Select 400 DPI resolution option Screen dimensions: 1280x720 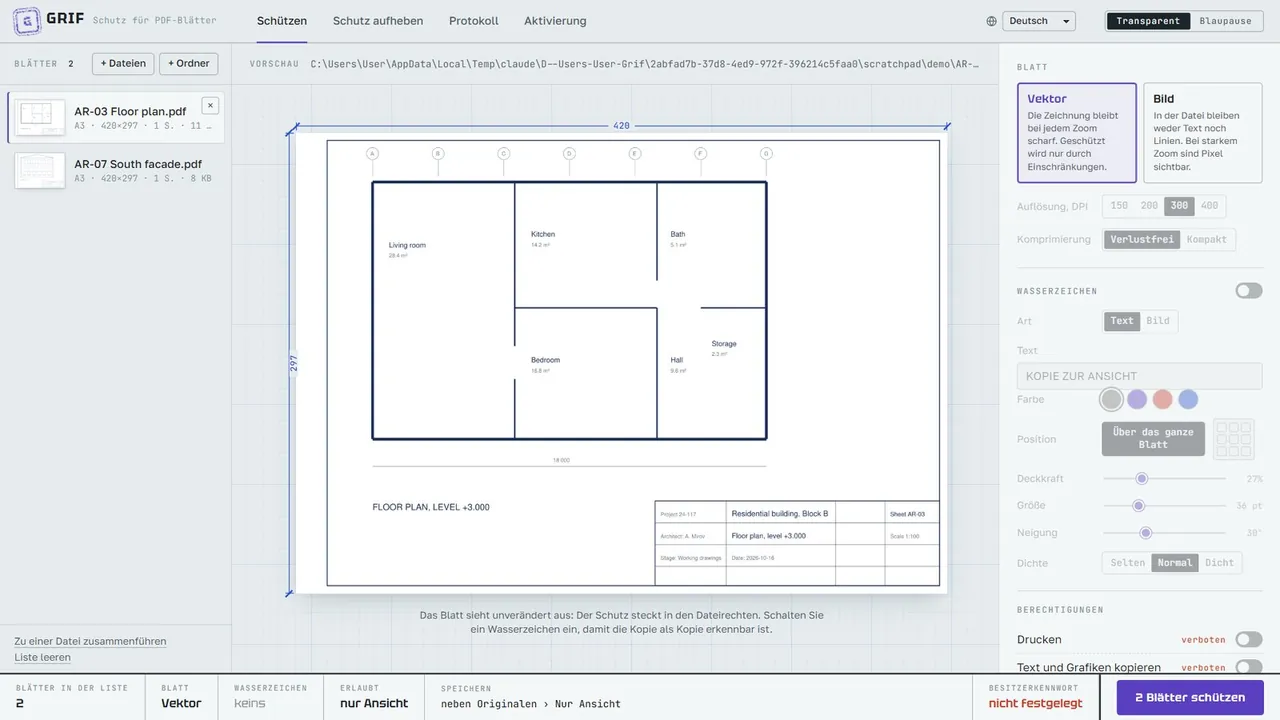(1209, 206)
